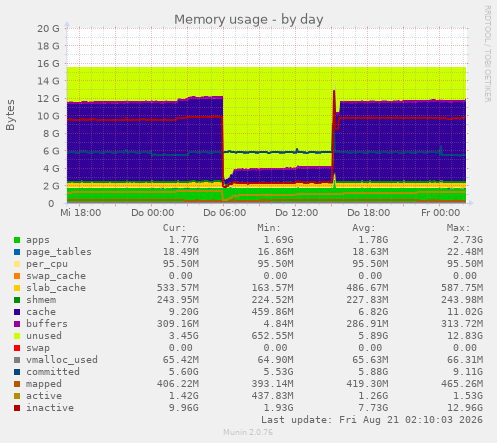Click the slab_cache yellow legend swatch
Screen dimensions: 497x443
(x=17, y=288)
